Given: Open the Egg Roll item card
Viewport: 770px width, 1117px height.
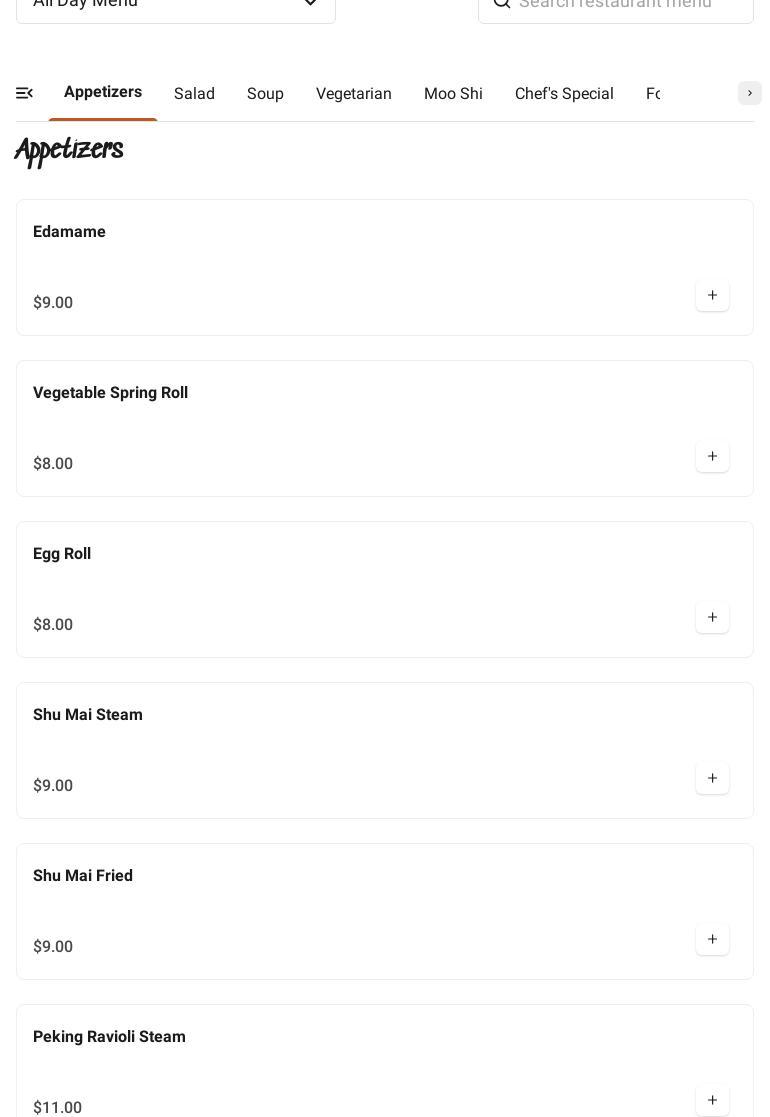Looking at the screenshot, I should (x=385, y=589).
